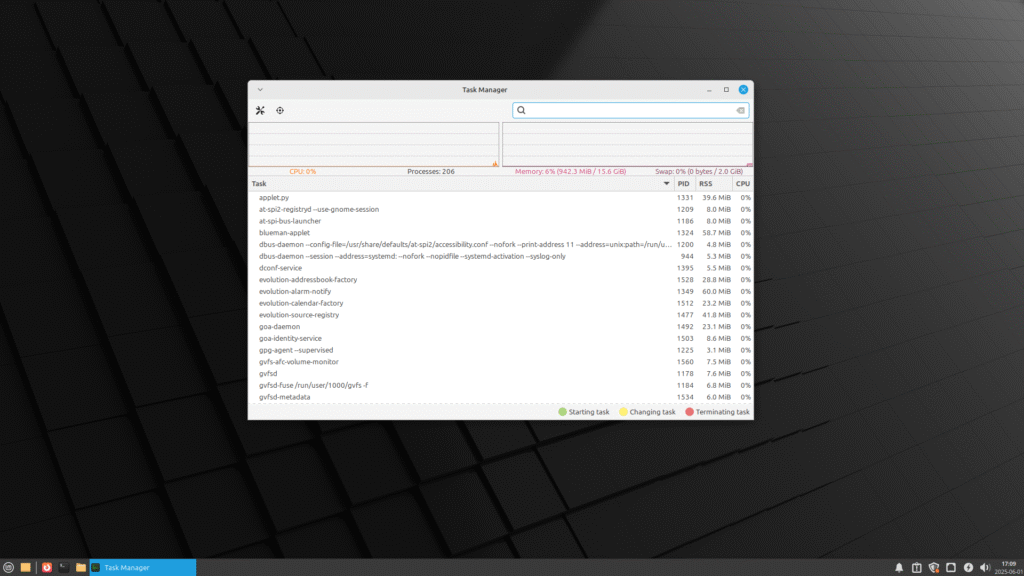Click the yellow Changing task legend dot
This screenshot has width=1024, height=576.
click(623, 412)
